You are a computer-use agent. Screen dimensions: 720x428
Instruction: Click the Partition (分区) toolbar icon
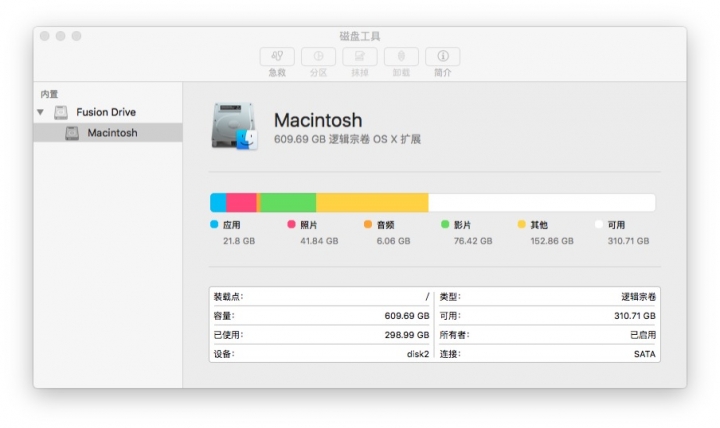tap(318, 56)
